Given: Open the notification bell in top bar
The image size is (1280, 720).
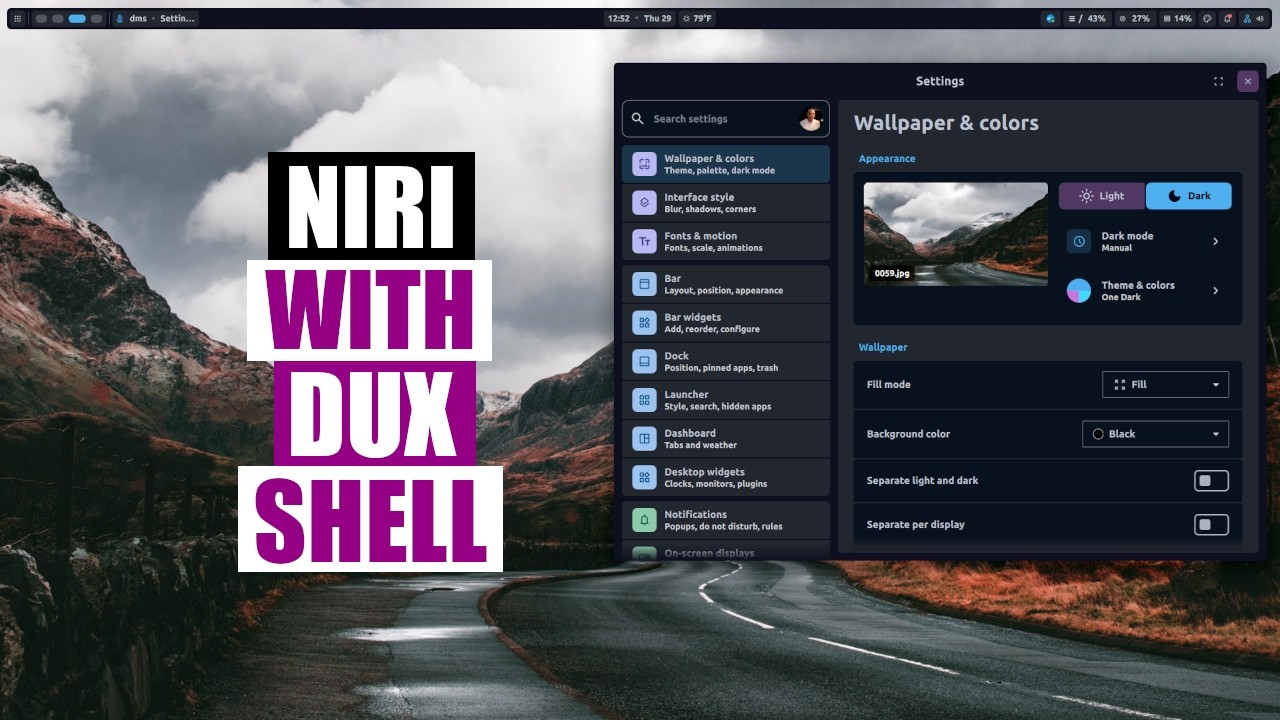Looking at the screenshot, I should (x=1227, y=18).
